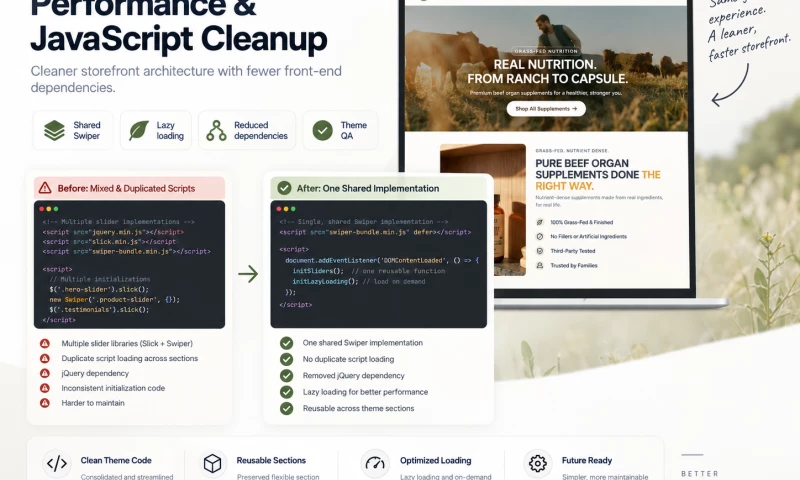Click the After: One Shared Implementation header
This screenshot has width=800, height=480.
(379, 188)
